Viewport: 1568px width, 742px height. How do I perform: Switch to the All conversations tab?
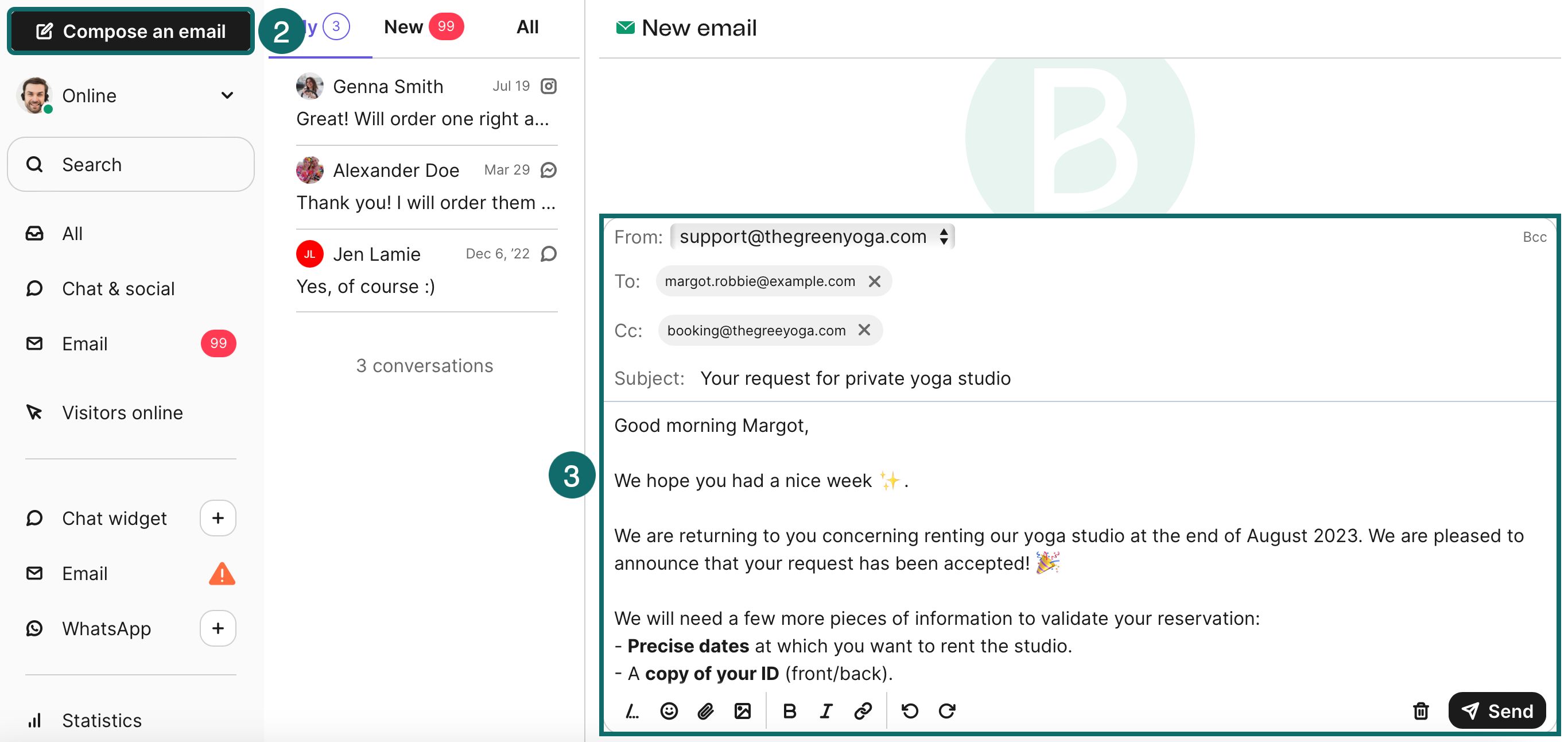click(527, 26)
